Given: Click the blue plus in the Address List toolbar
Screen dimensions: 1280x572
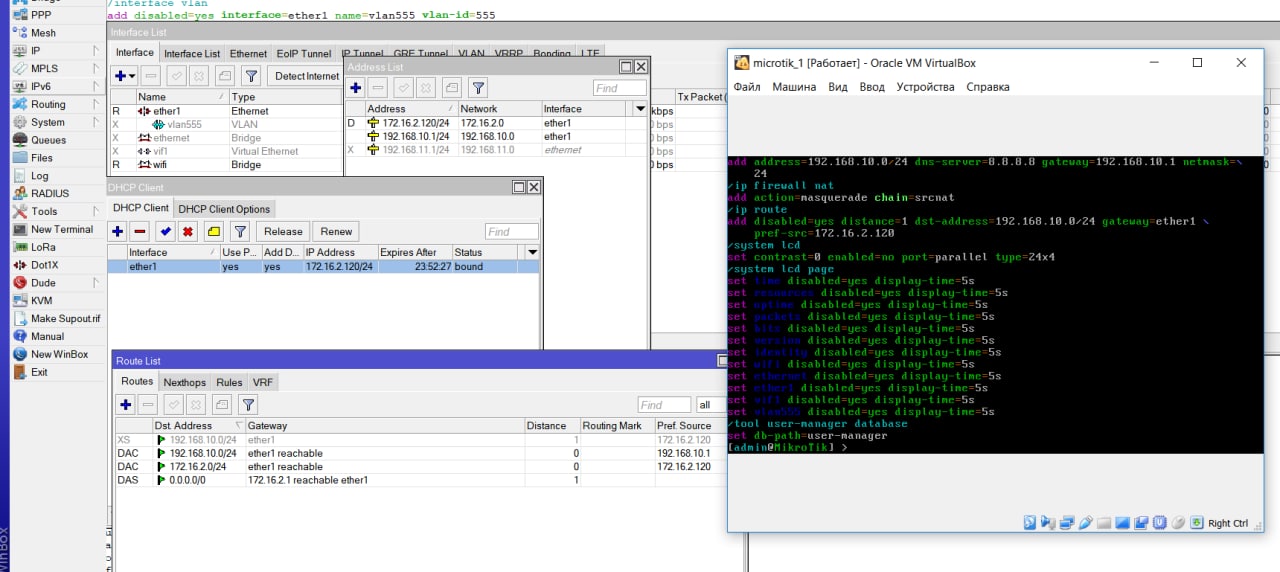Looking at the screenshot, I should 356,88.
